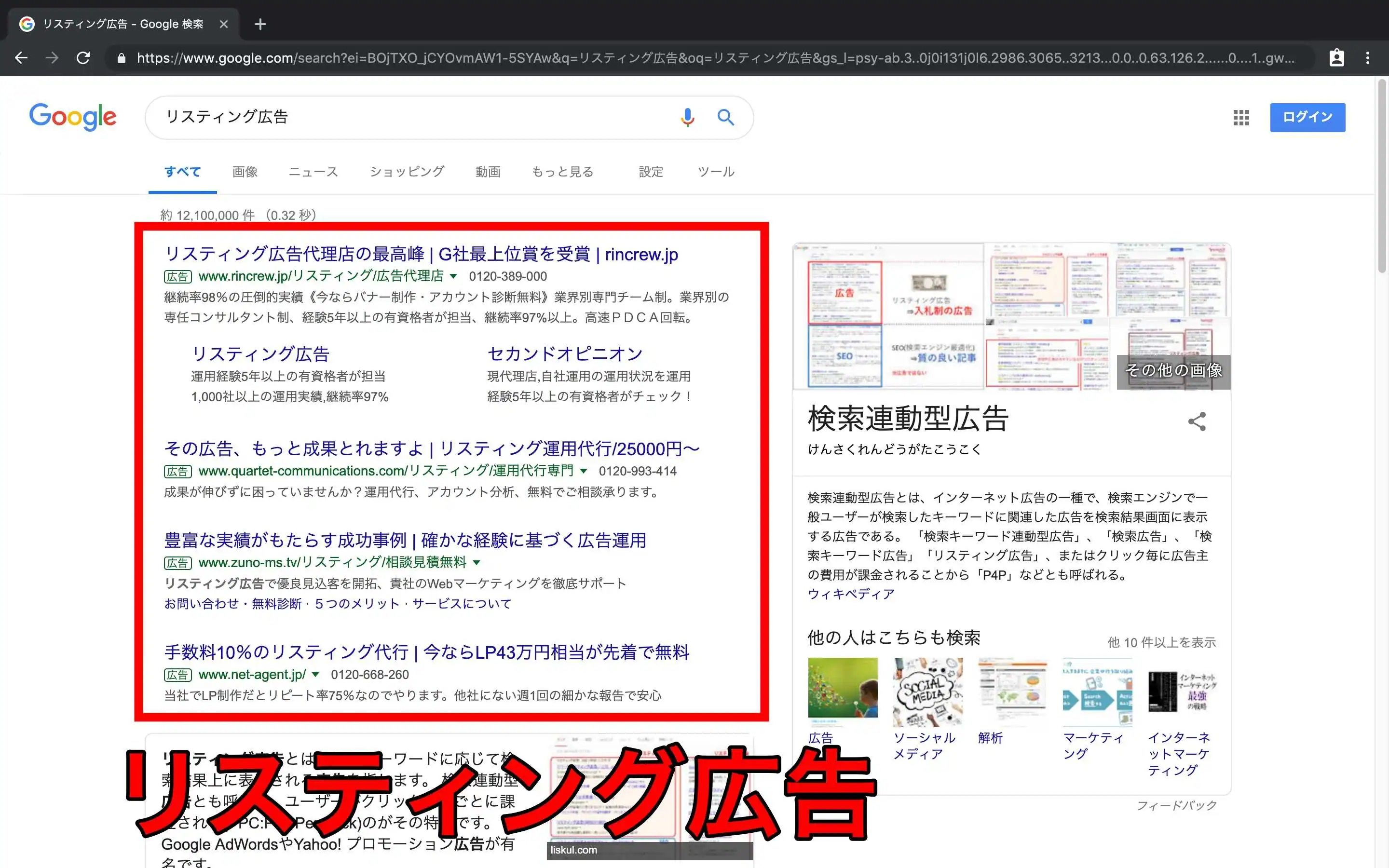
Task: Open the Chrome three-dot menu
Action: coord(1368,58)
